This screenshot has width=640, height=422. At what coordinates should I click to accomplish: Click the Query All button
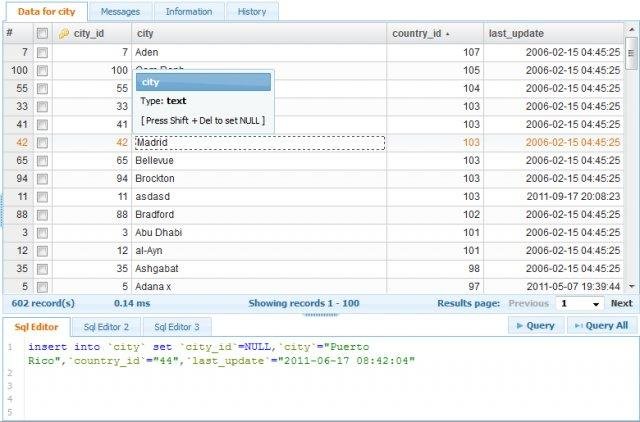(602, 326)
